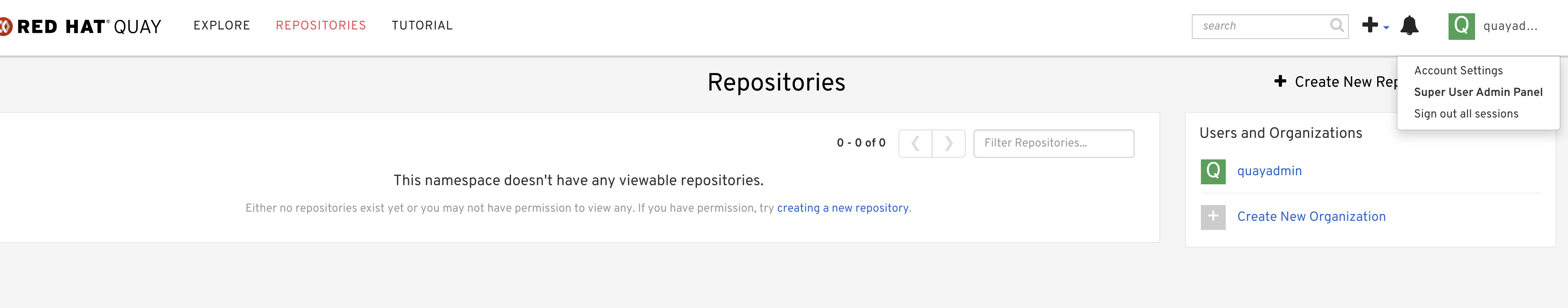Choose Account Settings from user menu

(1458, 71)
